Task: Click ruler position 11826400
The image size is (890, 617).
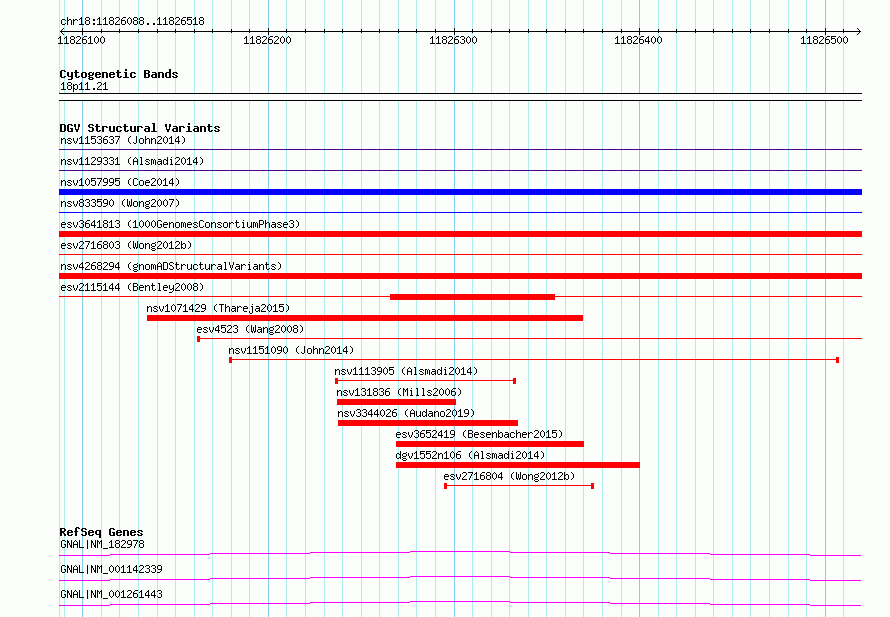Action: [x=638, y=40]
